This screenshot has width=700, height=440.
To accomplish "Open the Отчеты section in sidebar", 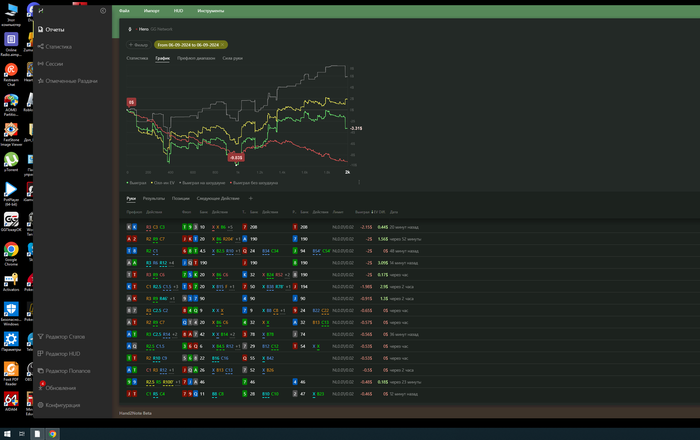I will click(x=51, y=29).
